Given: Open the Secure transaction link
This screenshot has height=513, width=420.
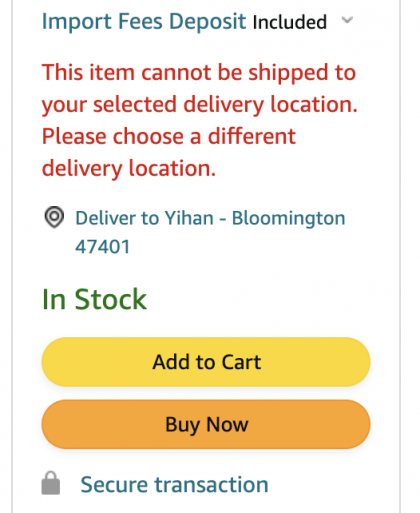Looking at the screenshot, I should 174,484.
